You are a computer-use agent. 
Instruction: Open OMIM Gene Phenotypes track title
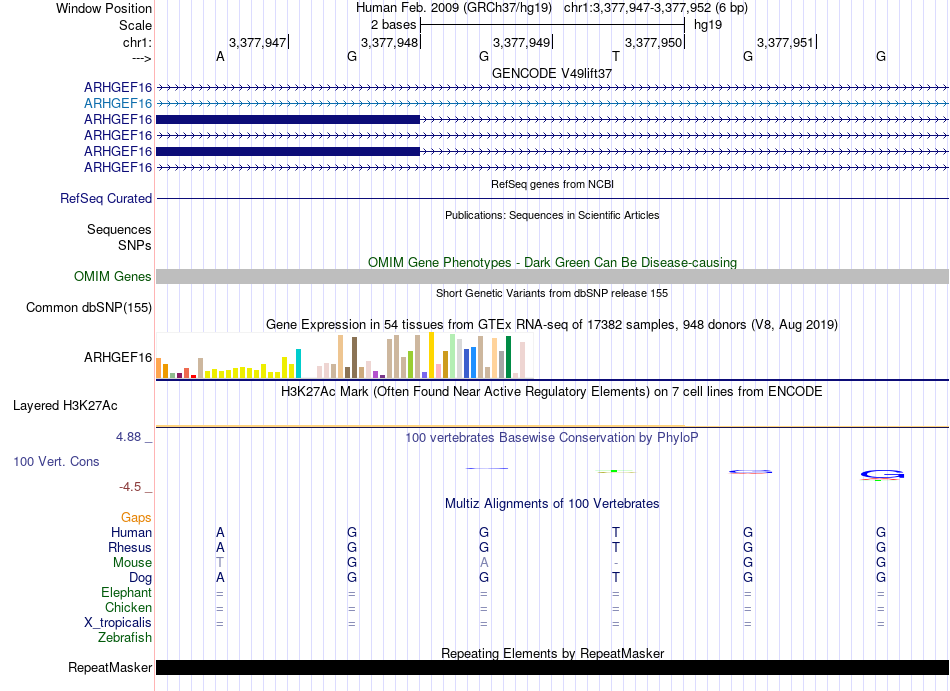552,262
